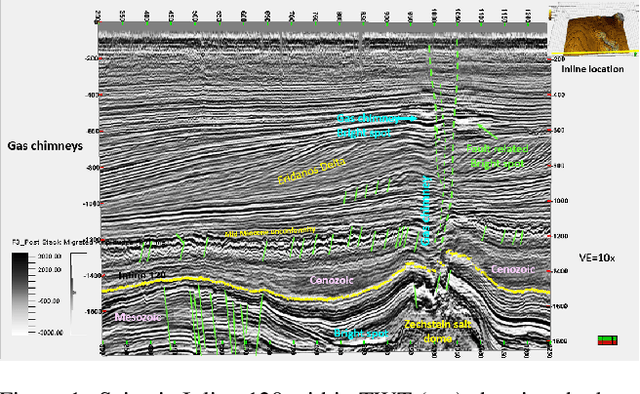Click the "Gas chimney" label with the cyan arrow
Image resolution: width=640 pixels, height=394 pixels.
(368, 118)
